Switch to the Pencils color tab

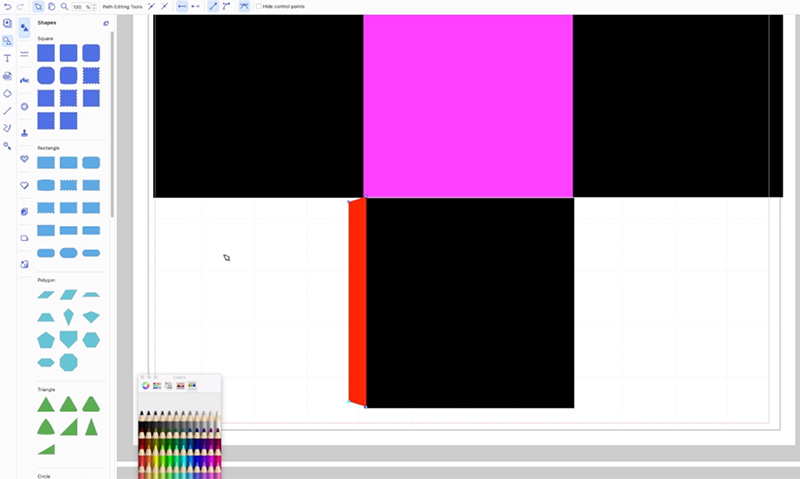(191, 385)
